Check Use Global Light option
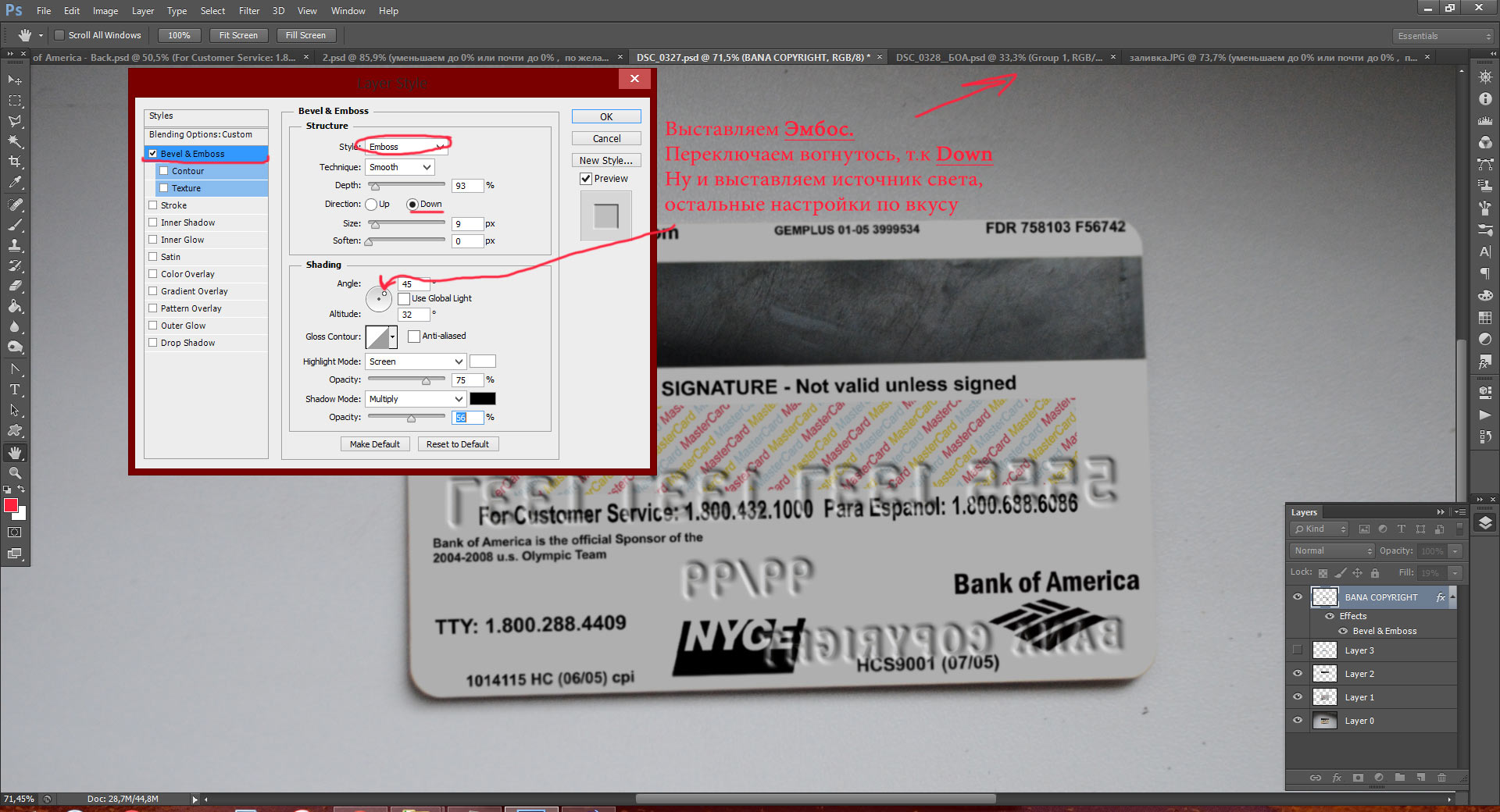Image resolution: width=1500 pixels, height=812 pixels. point(404,298)
